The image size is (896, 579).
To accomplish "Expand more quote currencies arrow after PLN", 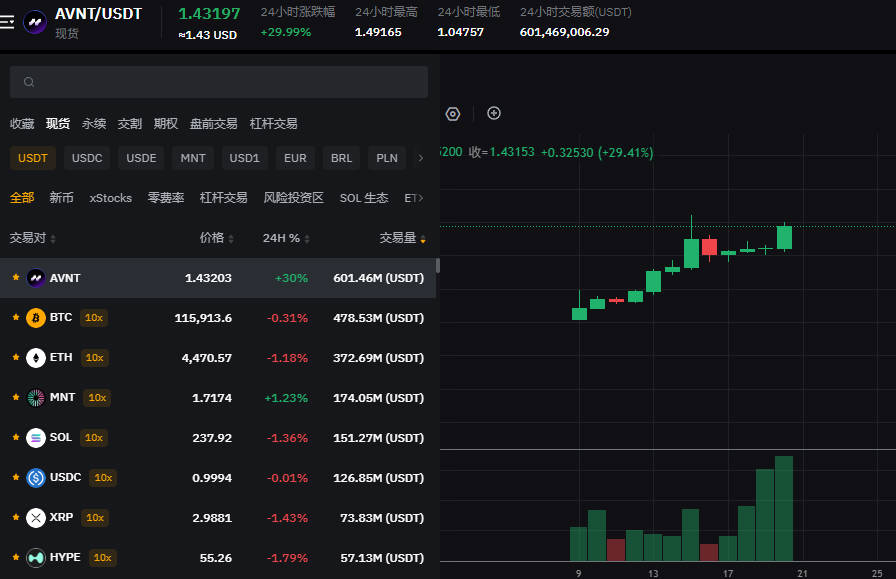I will (421, 158).
